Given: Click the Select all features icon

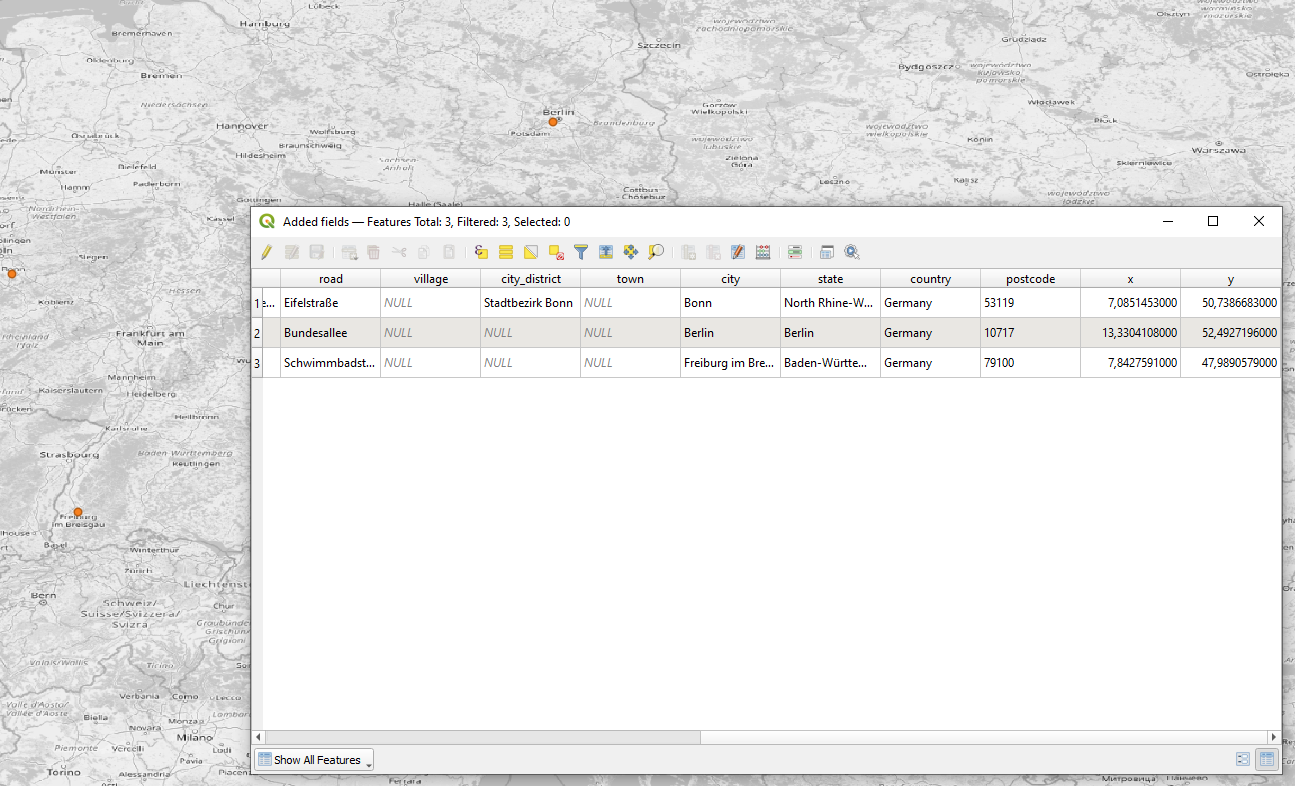Looking at the screenshot, I should point(506,252).
